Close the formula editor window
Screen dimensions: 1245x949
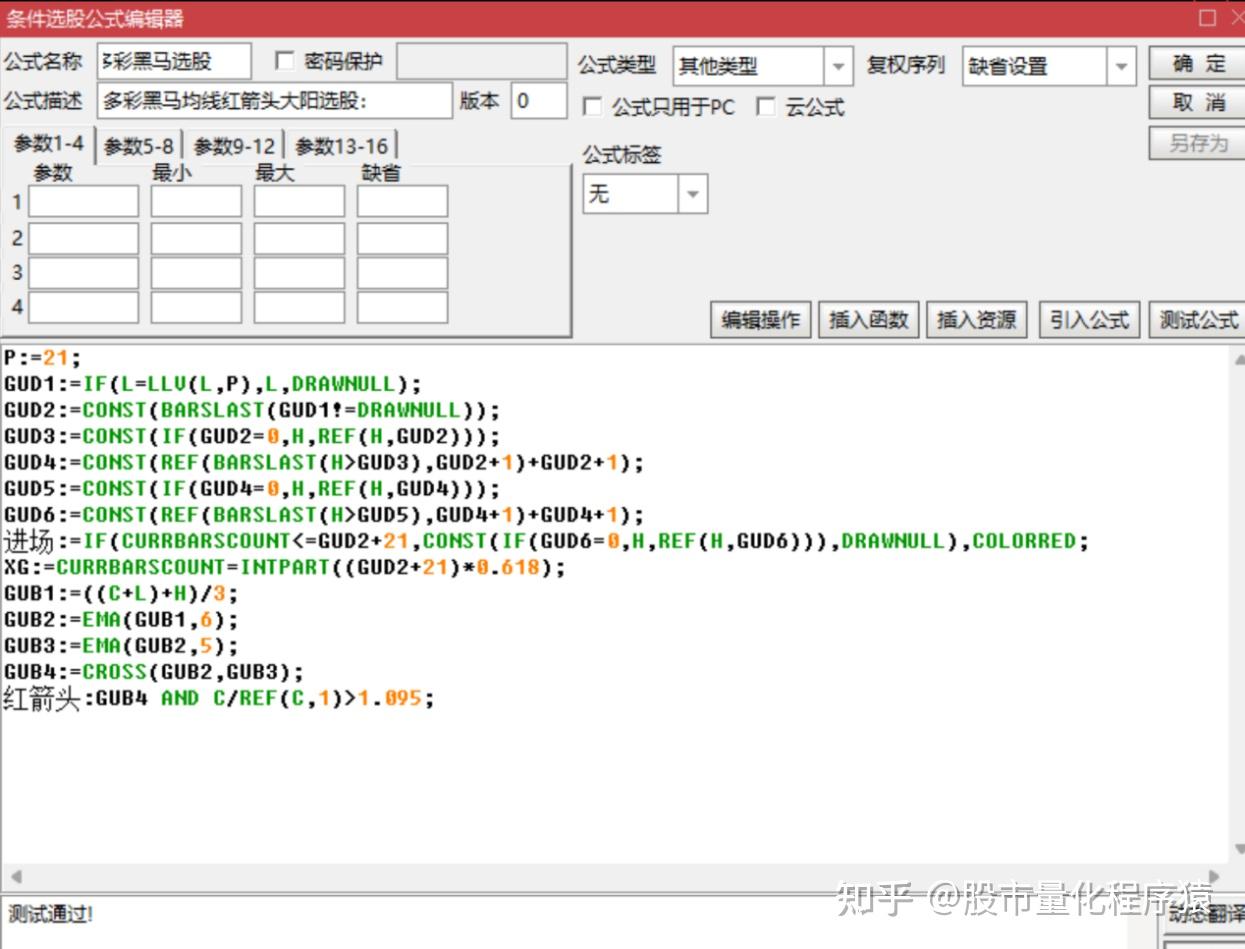(1236, 18)
